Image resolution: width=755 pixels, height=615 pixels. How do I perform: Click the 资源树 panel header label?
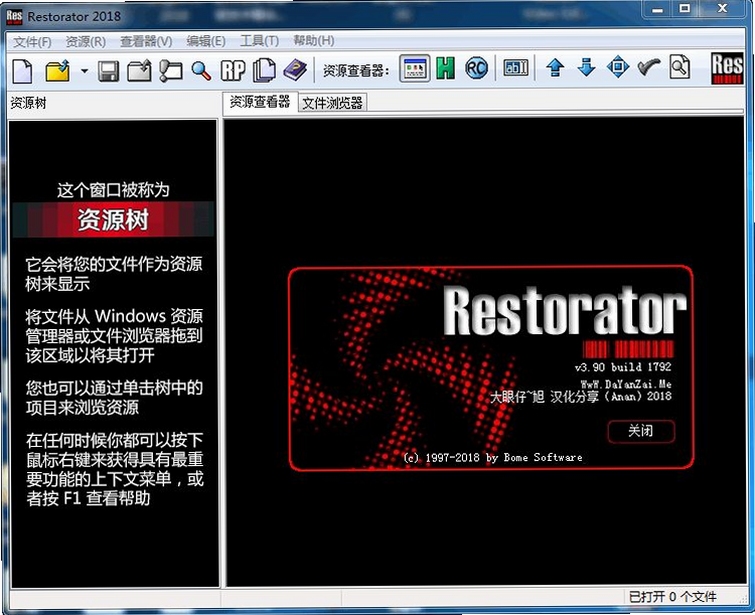click(28, 103)
